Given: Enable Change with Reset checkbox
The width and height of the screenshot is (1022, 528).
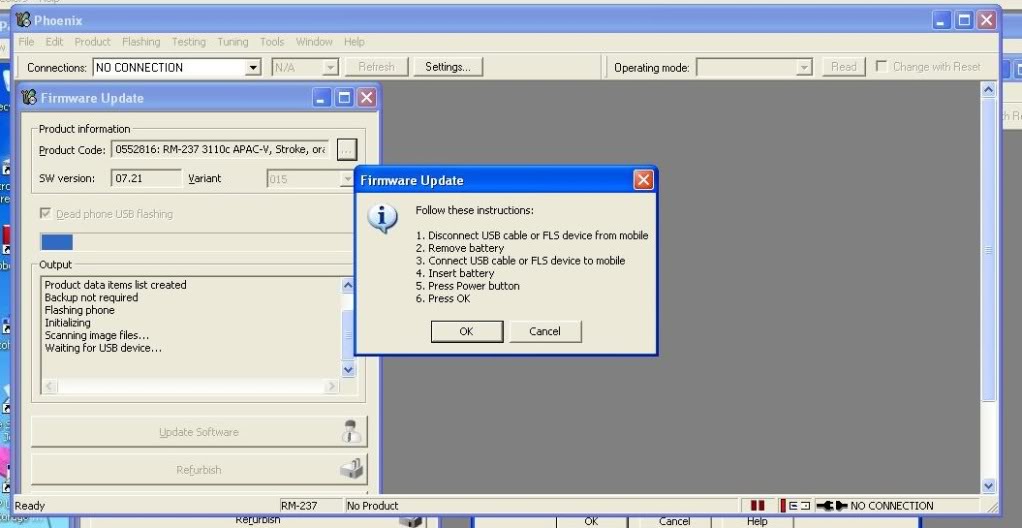Looking at the screenshot, I should tap(881, 66).
